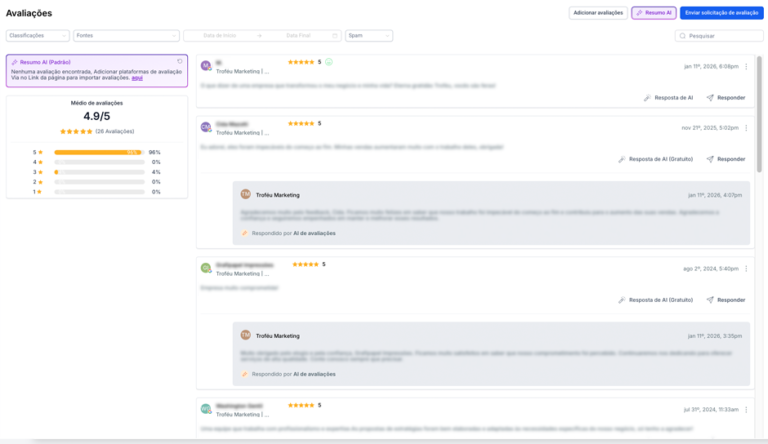
Task: Open kebab menu on the first review
Action: [x=745, y=66]
